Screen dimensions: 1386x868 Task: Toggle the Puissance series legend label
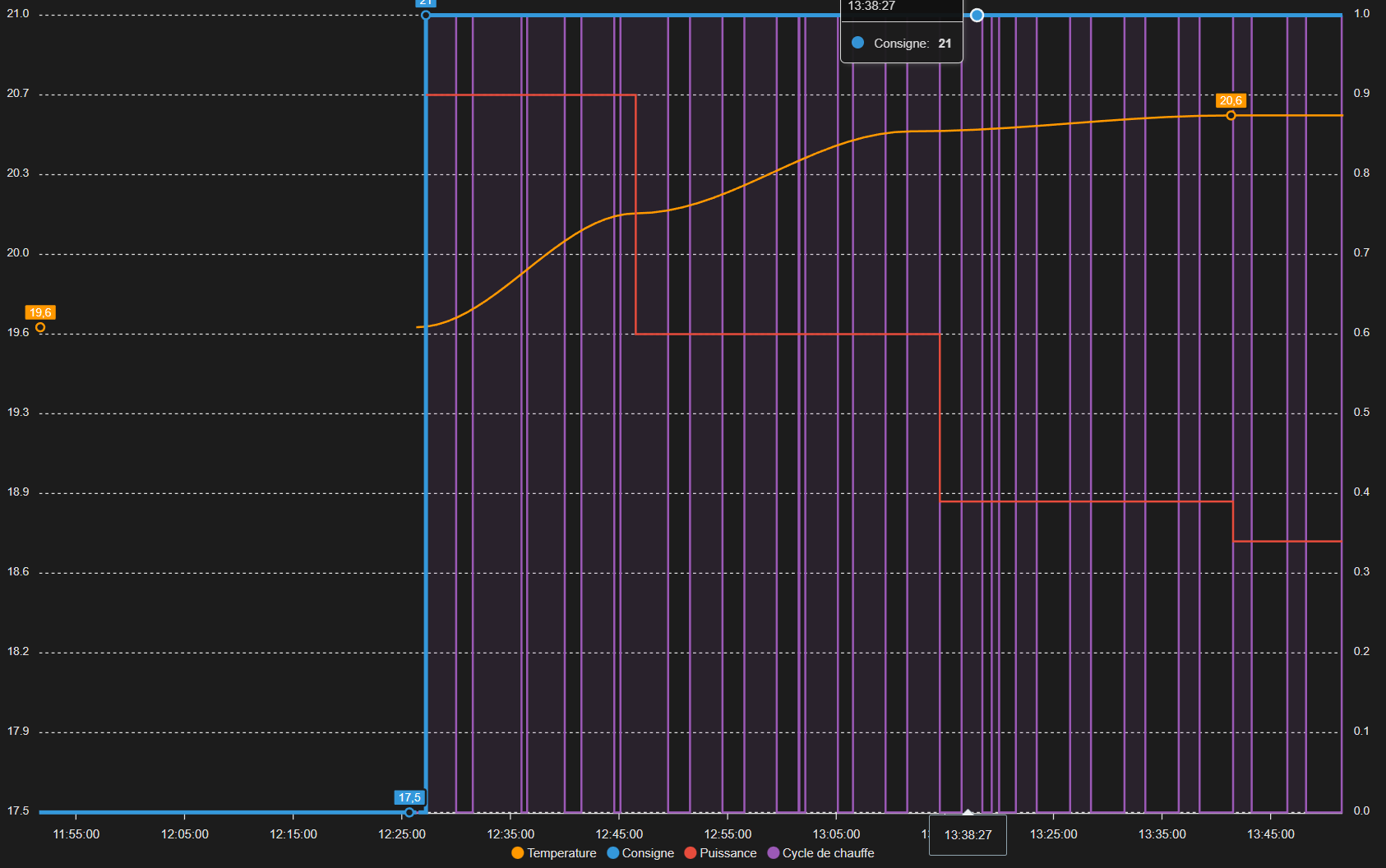click(728, 853)
